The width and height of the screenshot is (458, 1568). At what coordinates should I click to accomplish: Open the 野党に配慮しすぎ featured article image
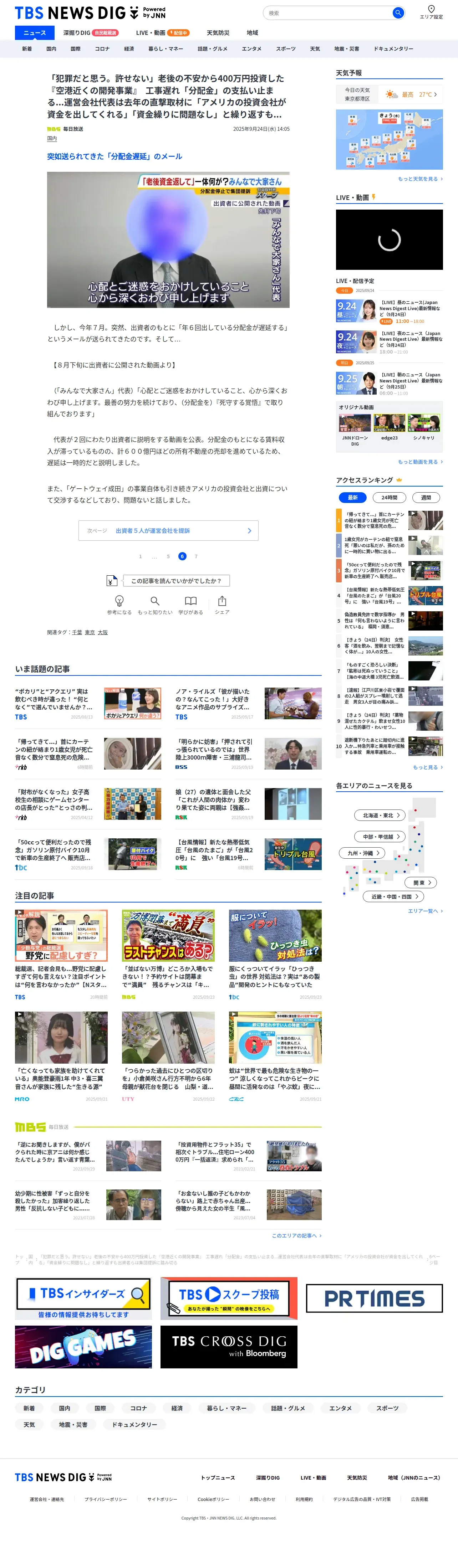point(61,936)
